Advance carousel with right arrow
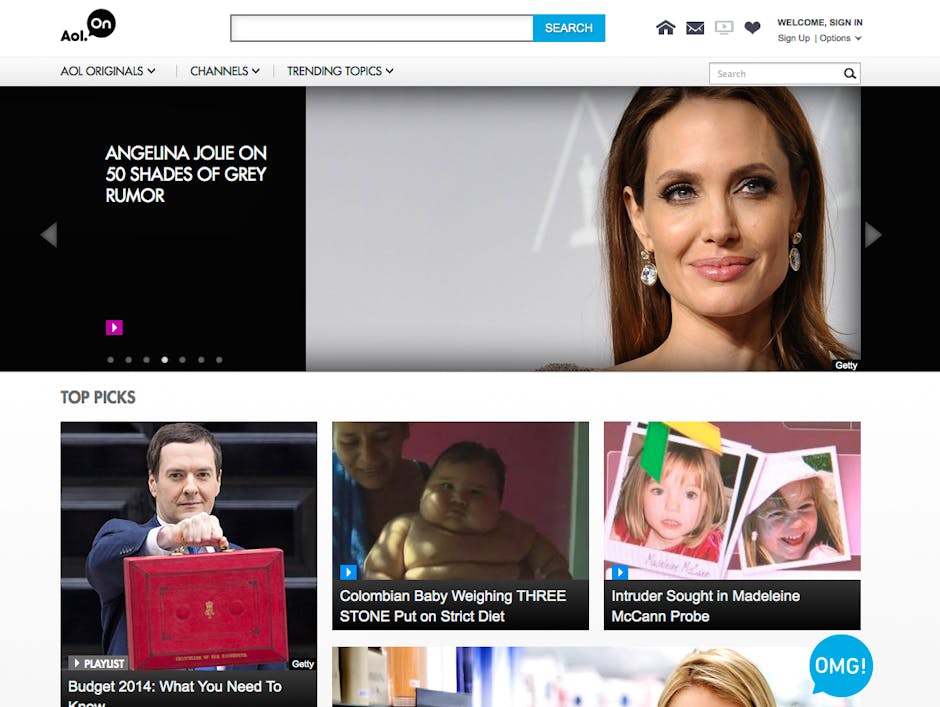The image size is (940, 707). click(873, 235)
